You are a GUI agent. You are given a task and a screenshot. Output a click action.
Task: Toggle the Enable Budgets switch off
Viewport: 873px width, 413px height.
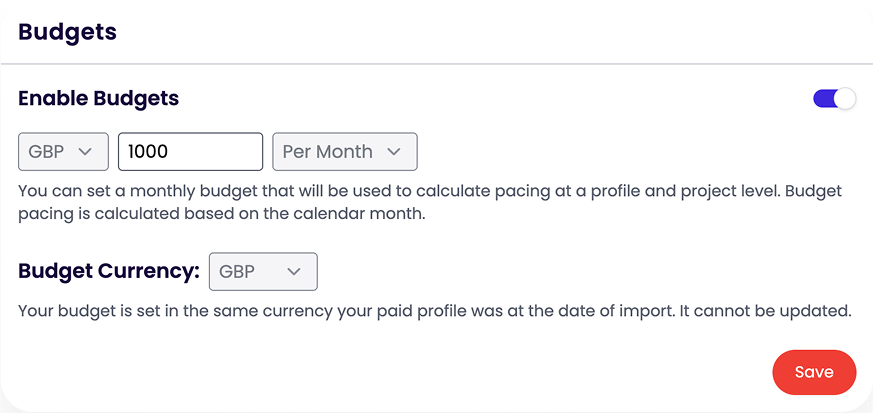tap(835, 98)
